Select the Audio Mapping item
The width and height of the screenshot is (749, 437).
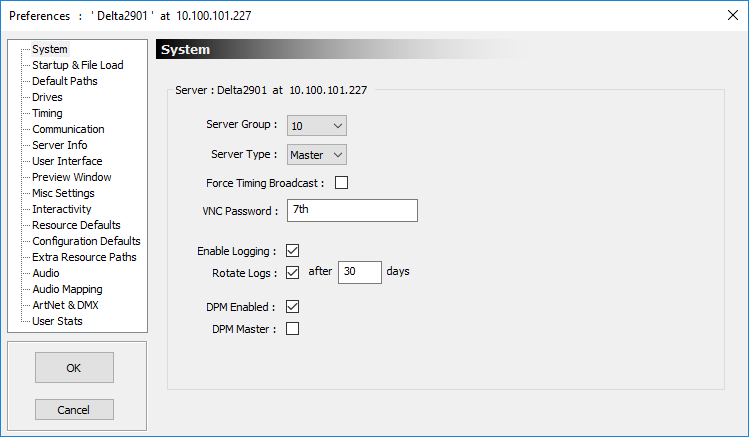click(x=67, y=289)
